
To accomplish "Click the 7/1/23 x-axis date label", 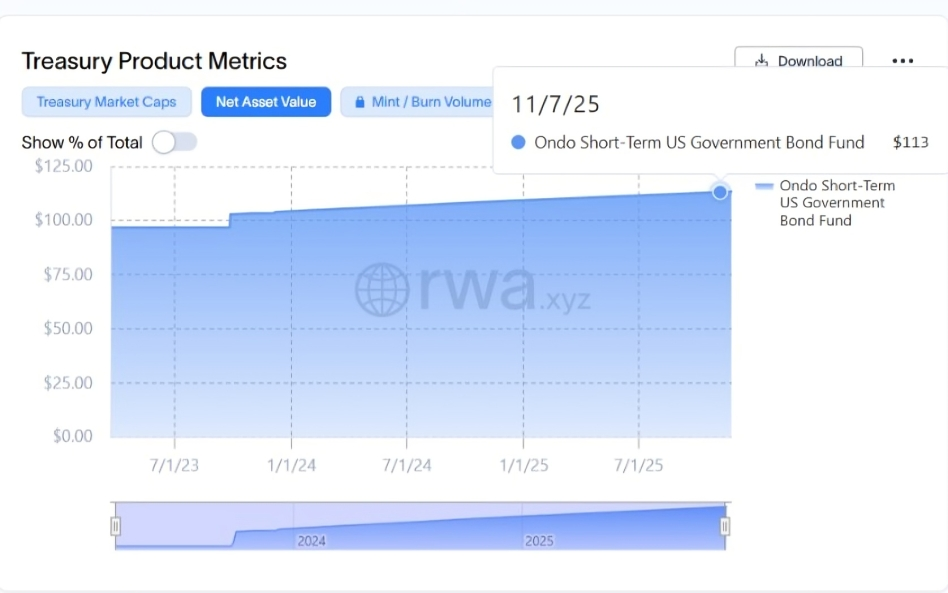I will pyautogui.click(x=175, y=465).
